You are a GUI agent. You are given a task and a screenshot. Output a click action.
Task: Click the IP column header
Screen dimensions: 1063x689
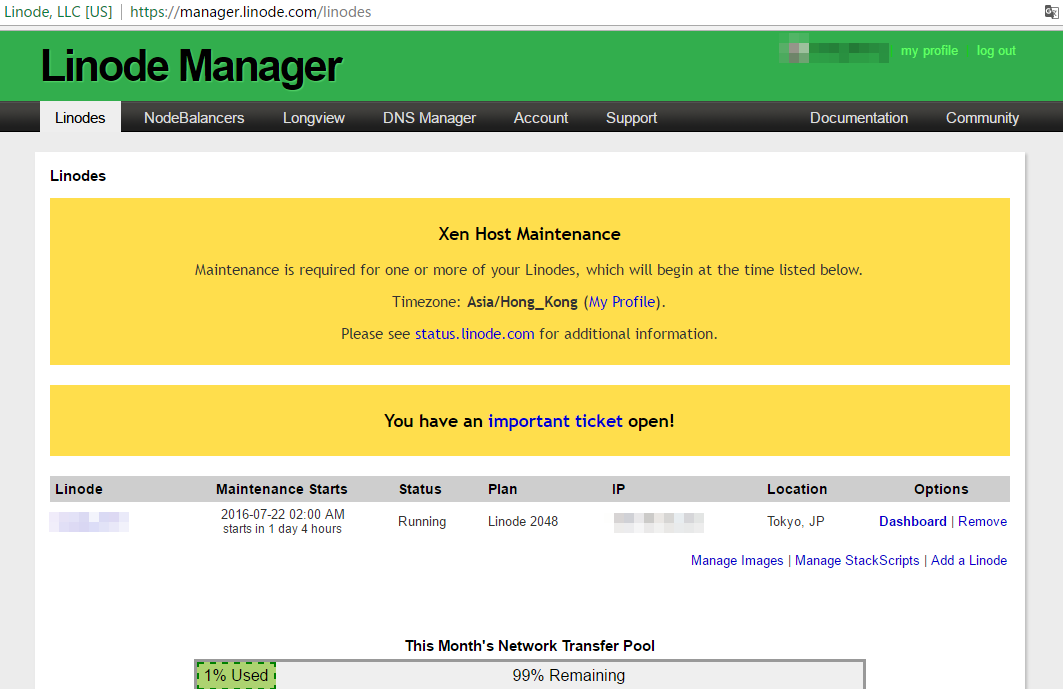point(618,489)
